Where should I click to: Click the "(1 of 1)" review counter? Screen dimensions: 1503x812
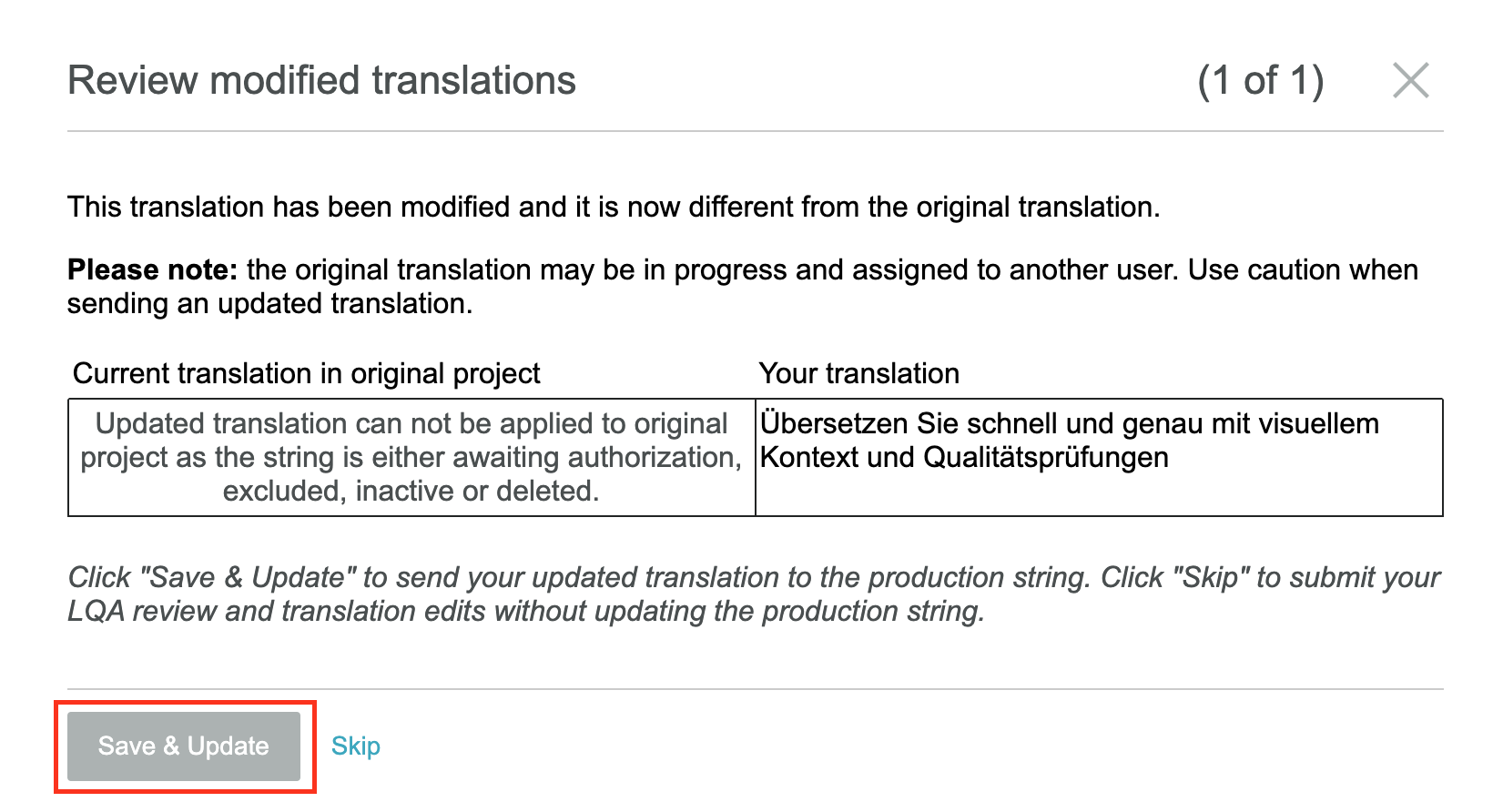[x=1260, y=80]
